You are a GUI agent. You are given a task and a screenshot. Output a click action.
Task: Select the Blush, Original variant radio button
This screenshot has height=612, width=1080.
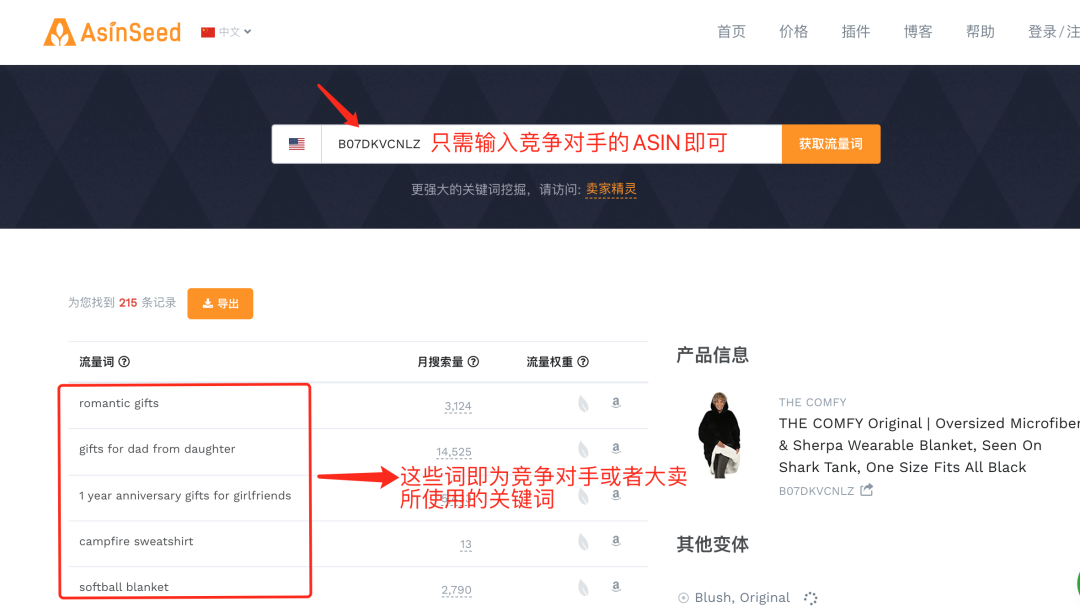coord(682,597)
